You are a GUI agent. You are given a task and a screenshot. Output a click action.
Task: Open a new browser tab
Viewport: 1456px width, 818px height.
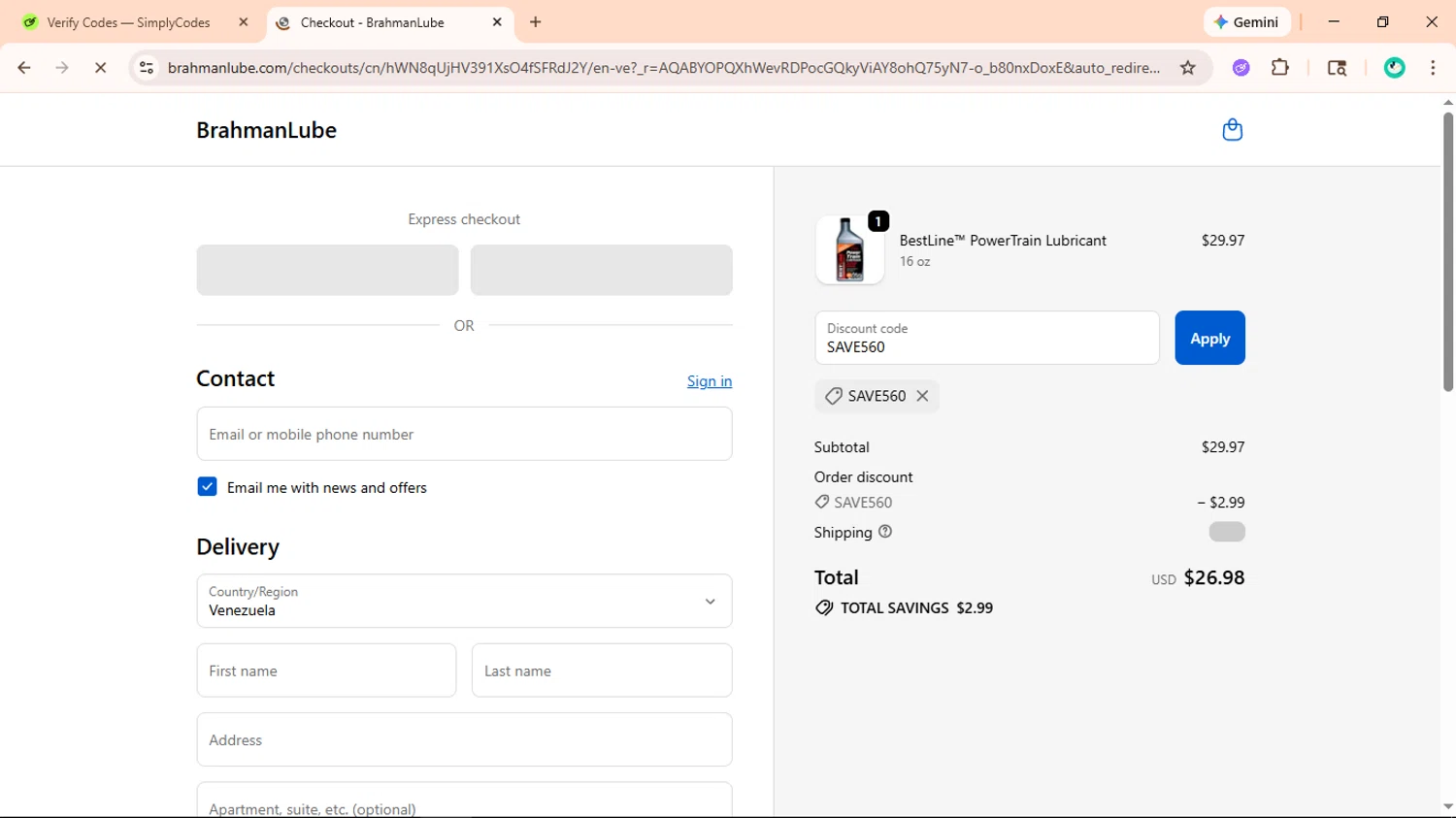pos(536,22)
